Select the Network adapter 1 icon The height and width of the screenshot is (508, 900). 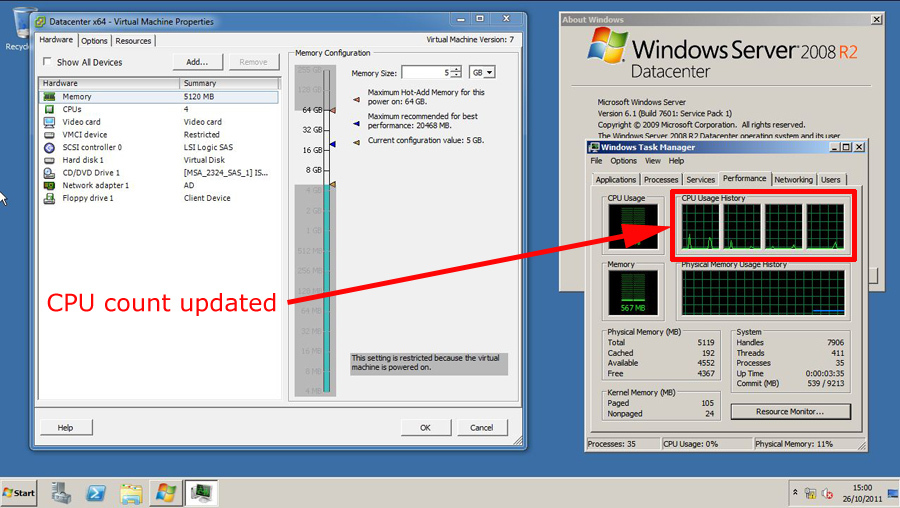pos(49,185)
